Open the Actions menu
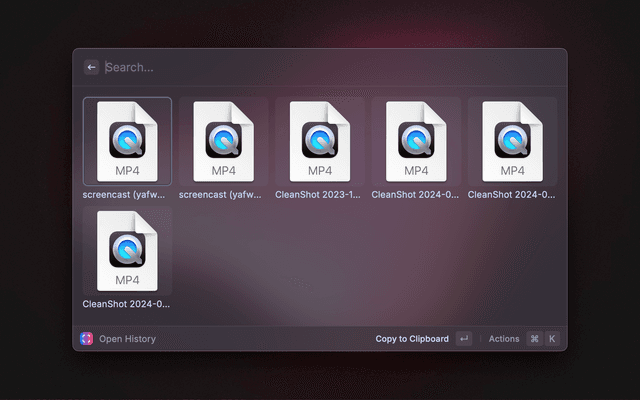Image resolution: width=640 pixels, height=400 pixels. pyautogui.click(x=504, y=339)
